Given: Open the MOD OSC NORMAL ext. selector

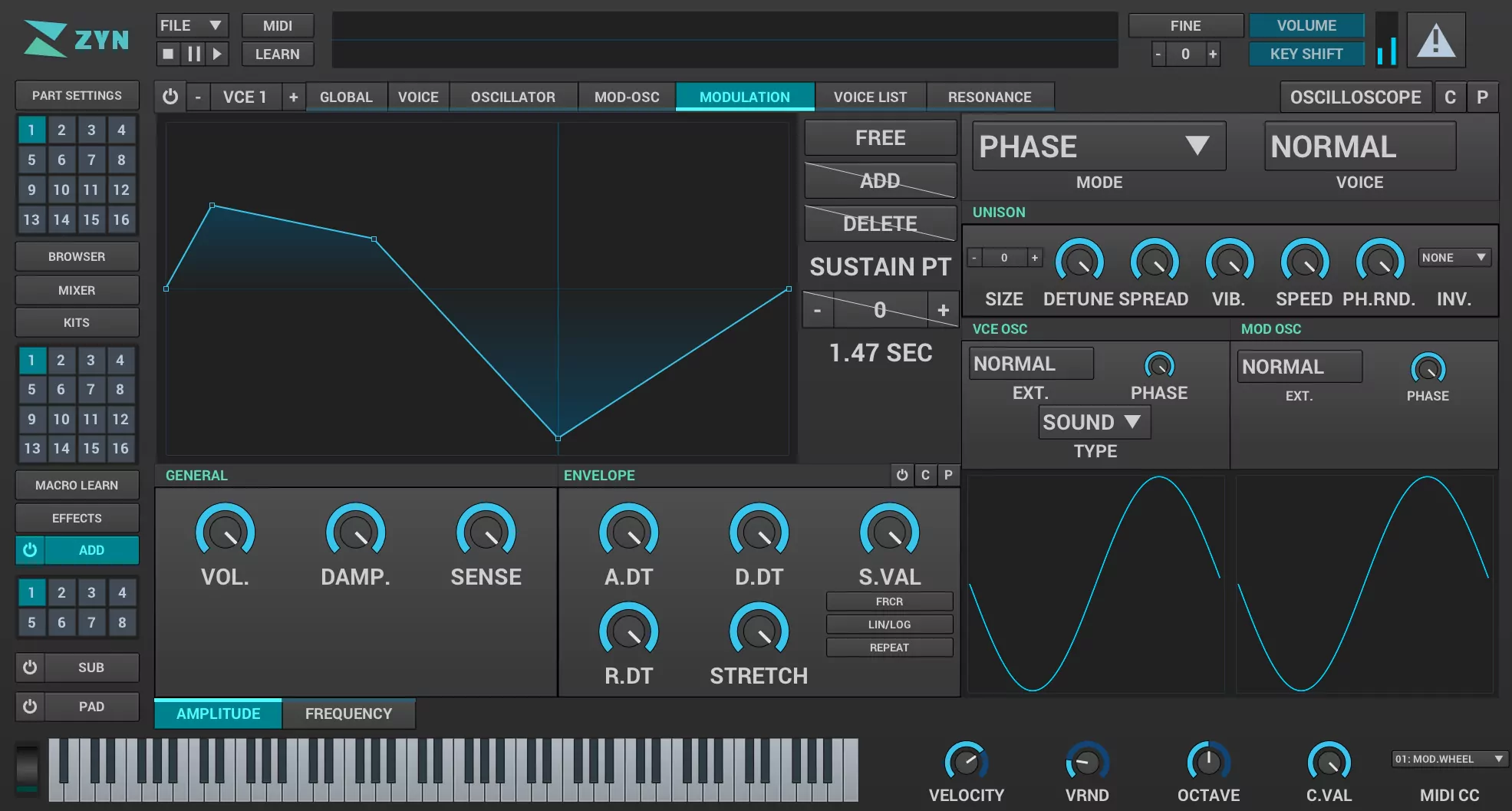Looking at the screenshot, I should (x=1300, y=367).
